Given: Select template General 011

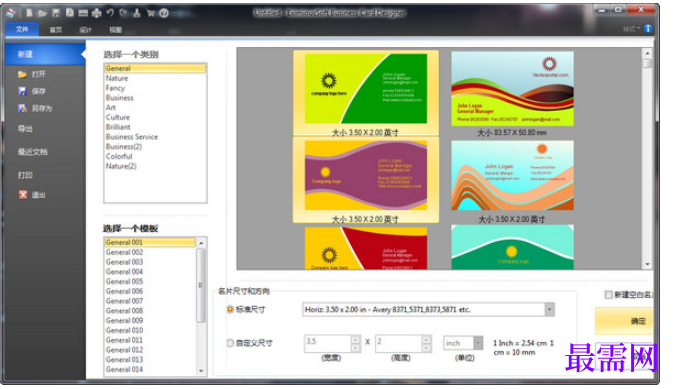Looking at the screenshot, I should 124,340.
